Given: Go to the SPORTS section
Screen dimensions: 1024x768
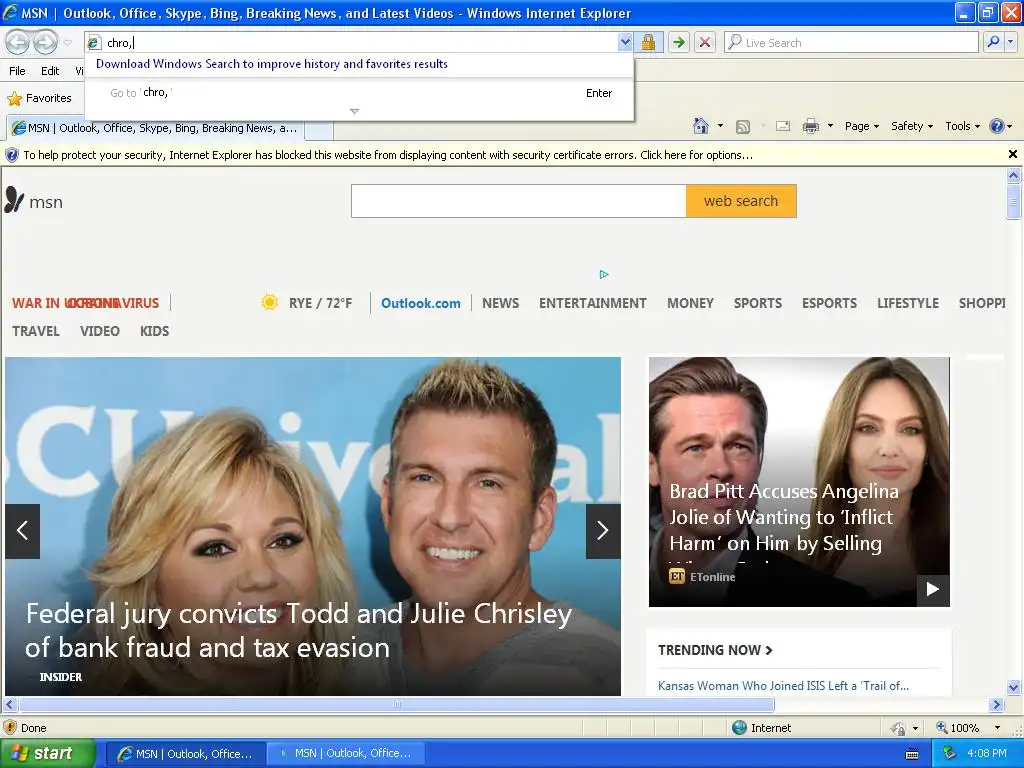Looking at the screenshot, I should click(x=758, y=303).
